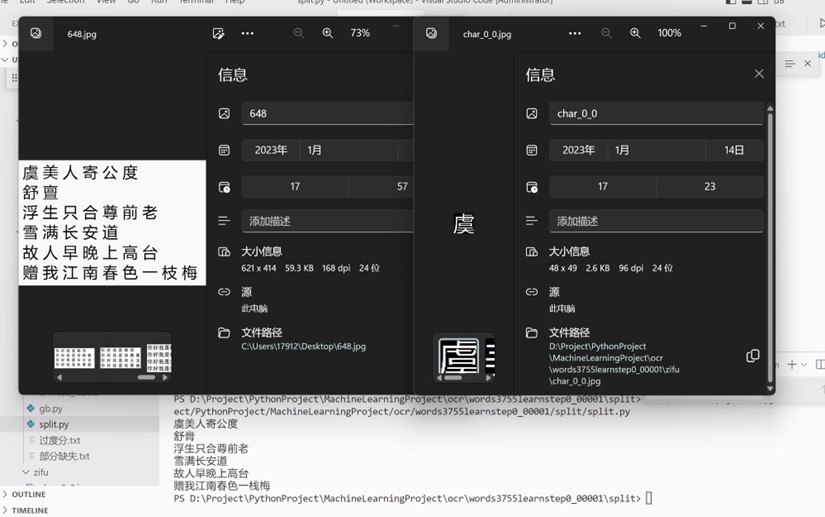Click the minute field 23 for char_0_0

click(710, 187)
